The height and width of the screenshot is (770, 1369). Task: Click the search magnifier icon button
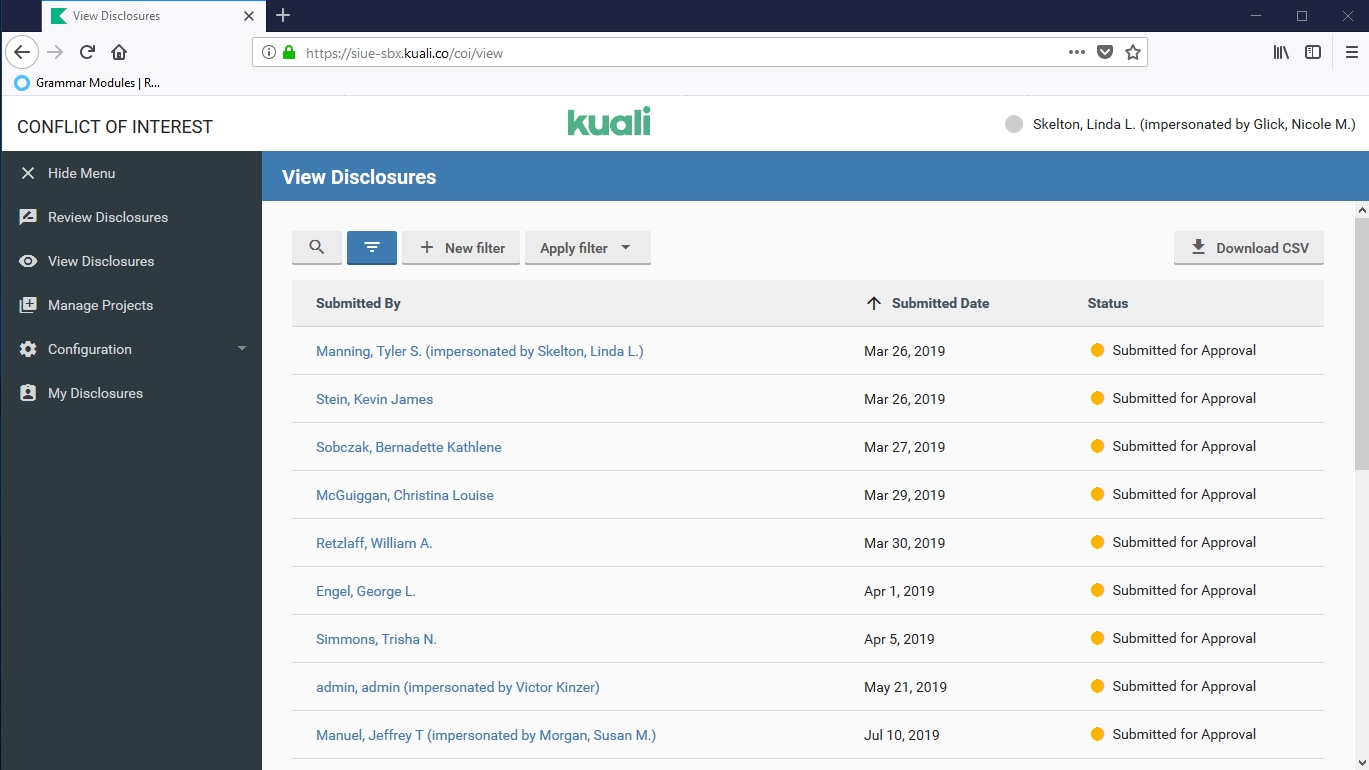(x=317, y=248)
